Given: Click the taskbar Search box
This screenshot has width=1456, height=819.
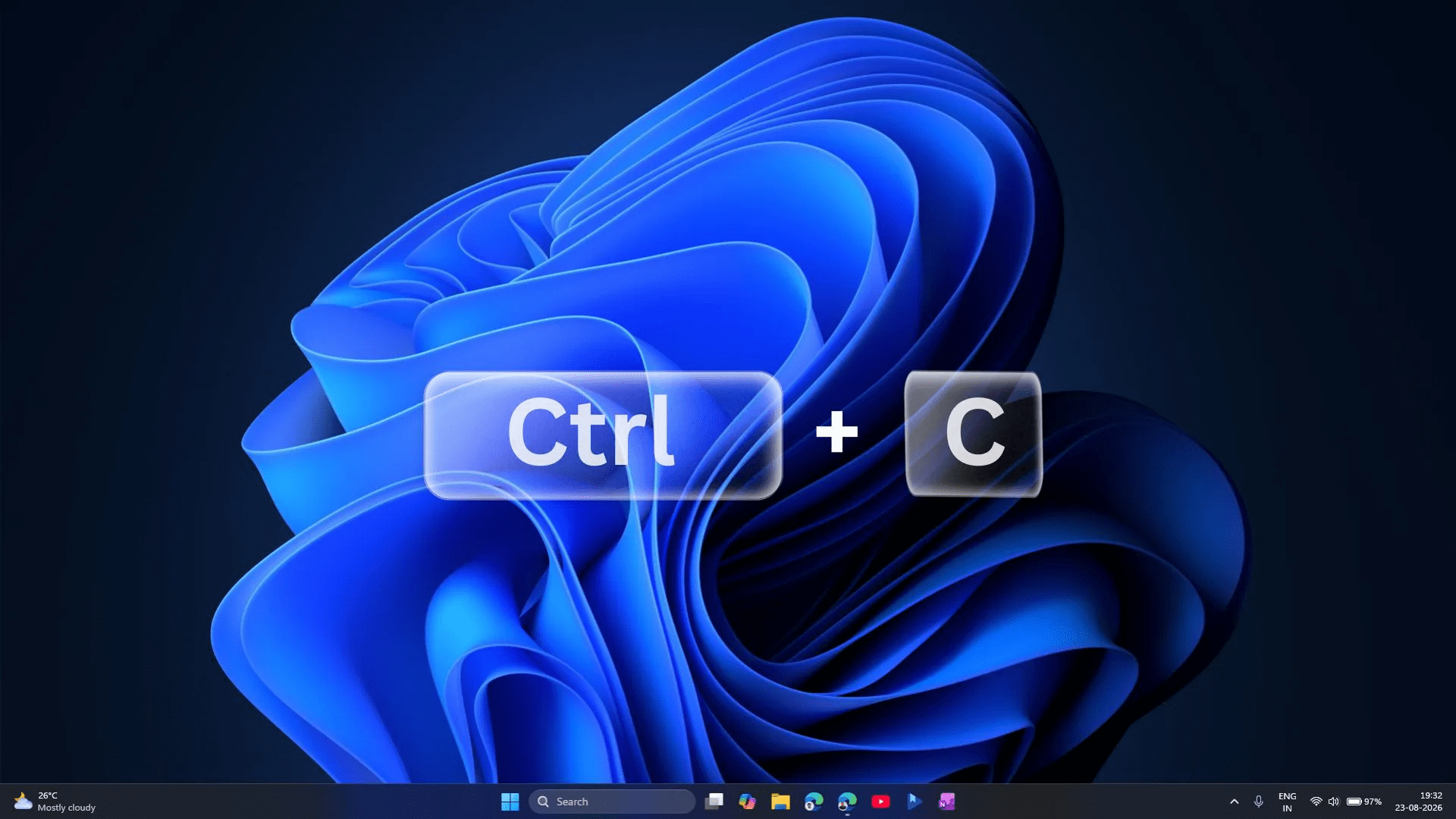Looking at the screenshot, I should [x=611, y=802].
